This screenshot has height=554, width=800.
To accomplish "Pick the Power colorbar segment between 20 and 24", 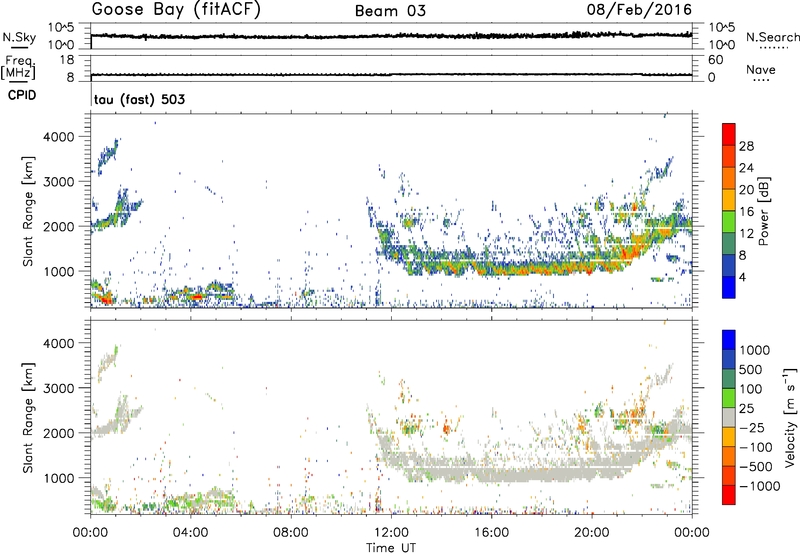I will pyautogui.click(x=729, y=178).
